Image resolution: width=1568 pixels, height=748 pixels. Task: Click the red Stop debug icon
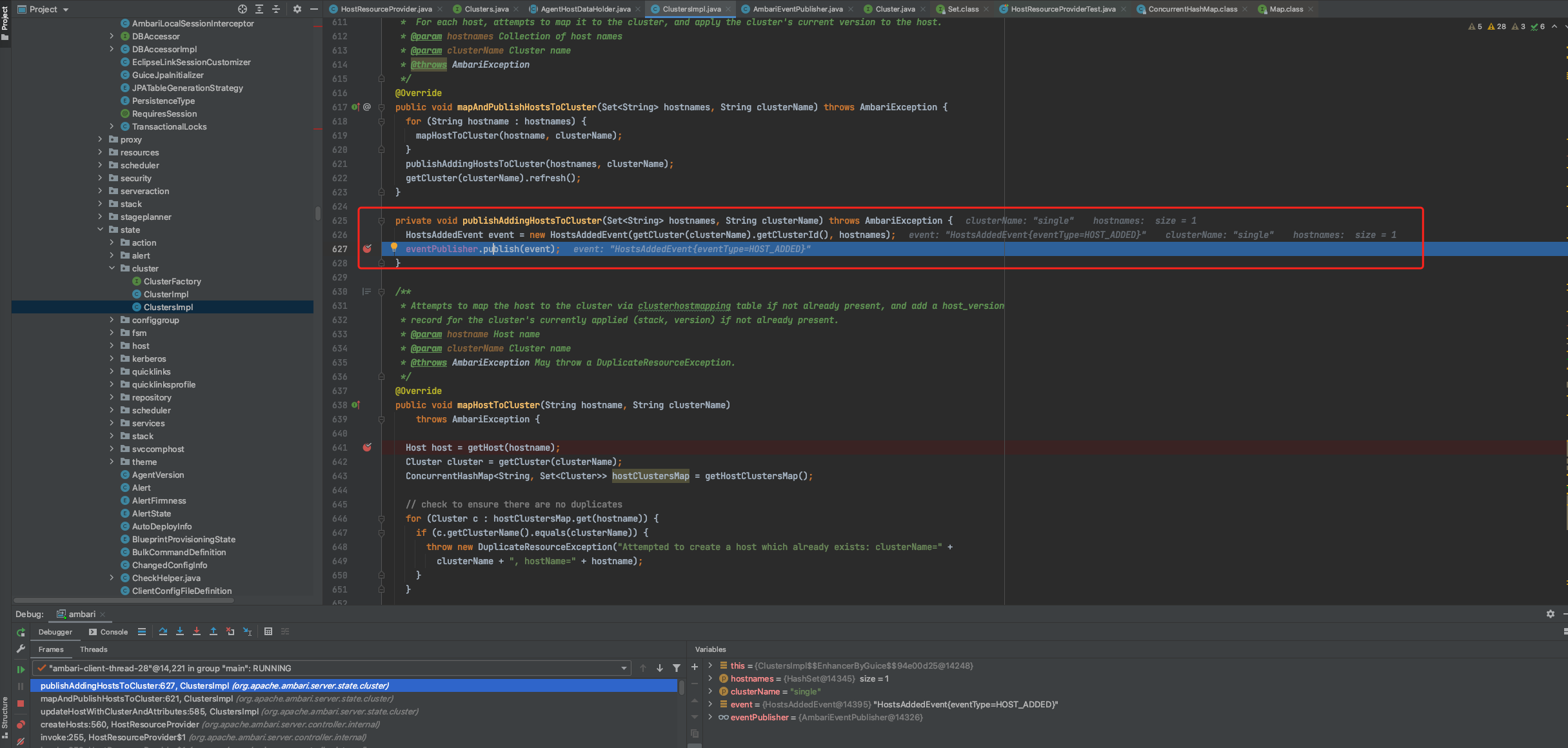[x=21, y=704]
